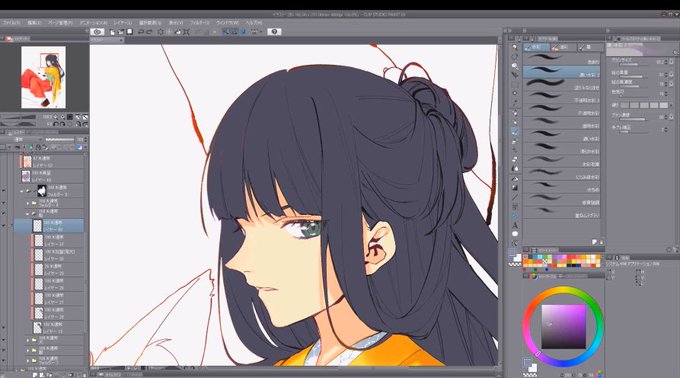
Task: Toggle visibility of the bottom-most folder layer
Action: tap(3, 360)
